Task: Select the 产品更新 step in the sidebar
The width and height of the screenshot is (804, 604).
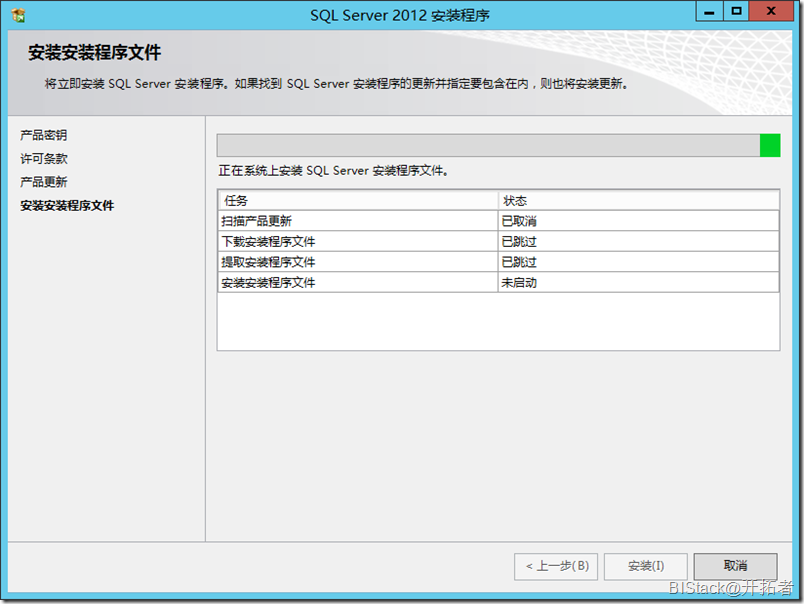Action: point(44,182)
